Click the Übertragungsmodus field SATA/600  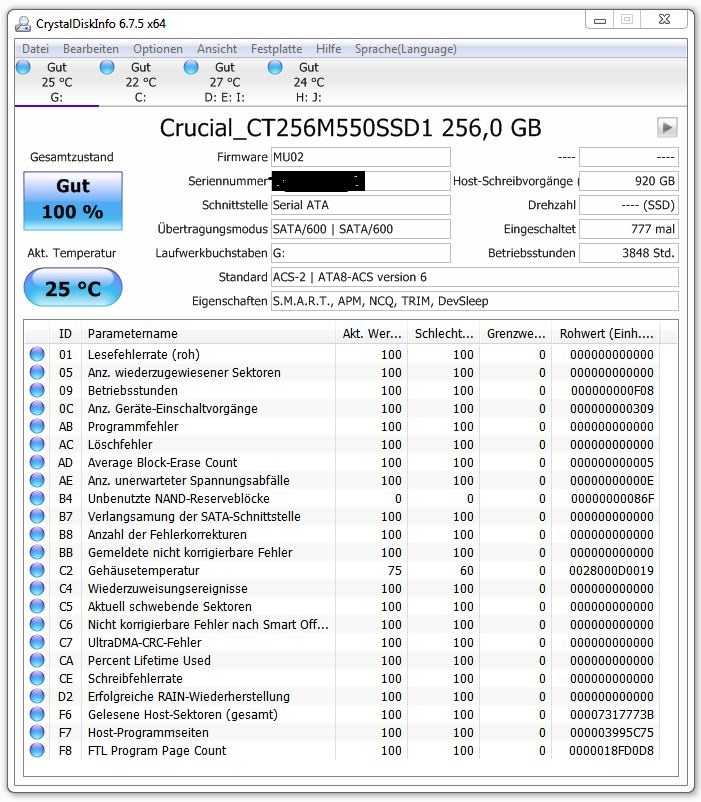tap(360, 229)
